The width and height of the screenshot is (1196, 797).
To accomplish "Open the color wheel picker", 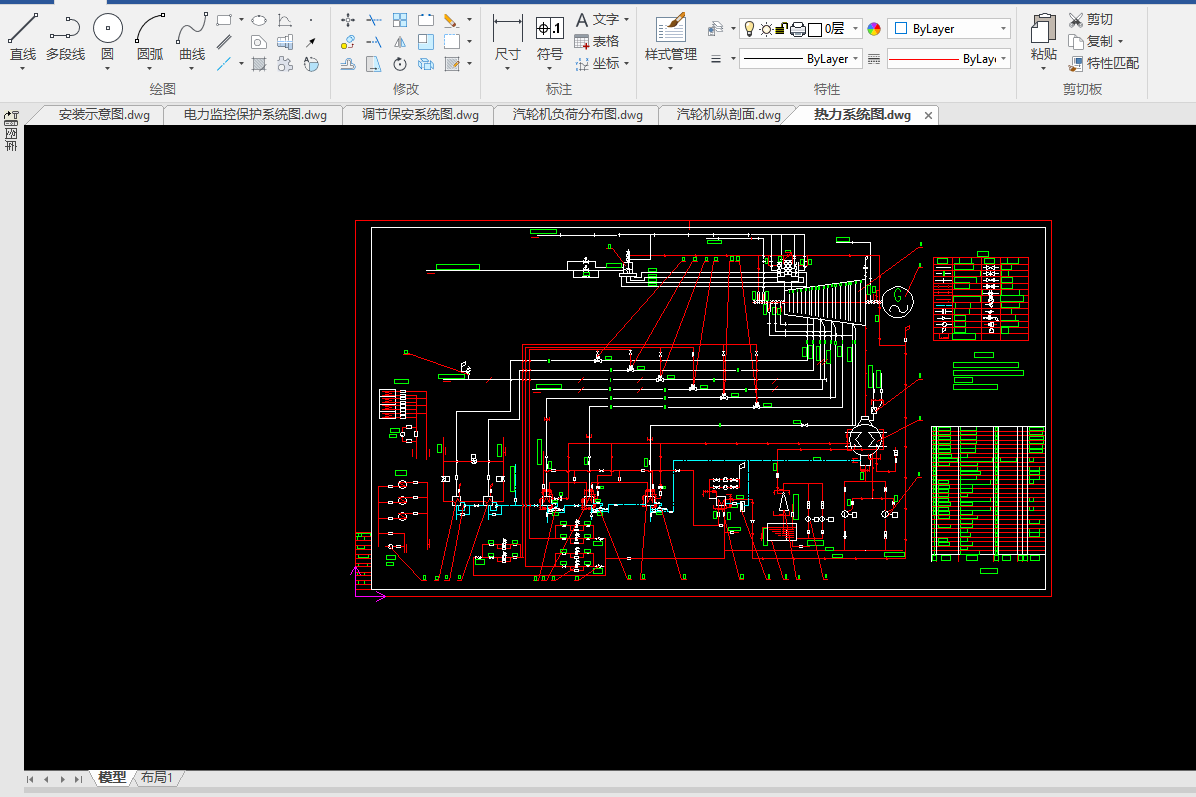I will [874, 29].
